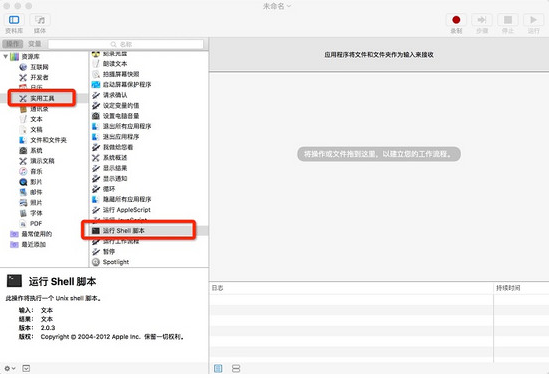549x378 pixels.
Task: Open the gear settings dropdown
Action: coord(9,368)
